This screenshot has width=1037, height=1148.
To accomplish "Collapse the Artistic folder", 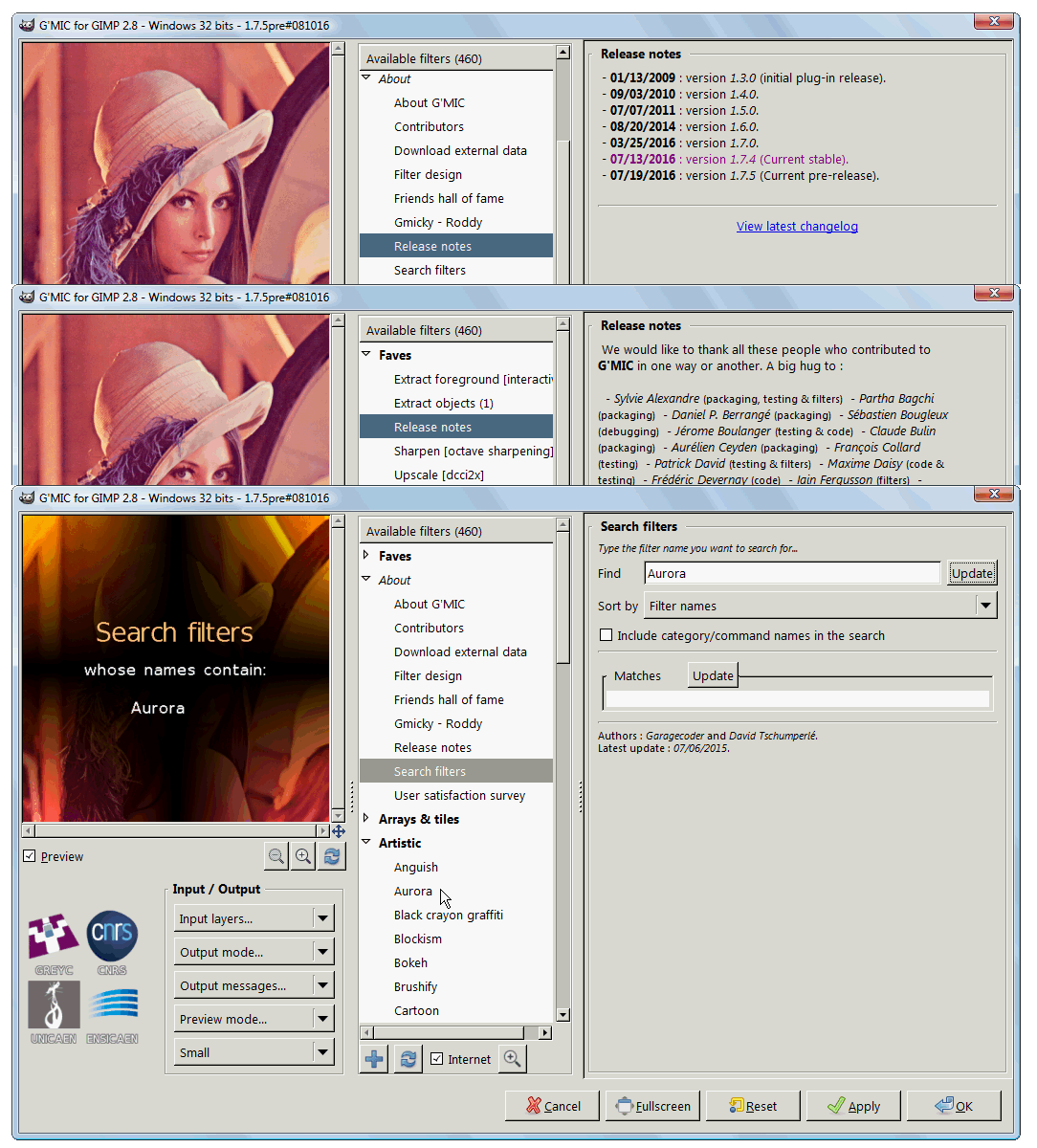I will pos(366,842).
